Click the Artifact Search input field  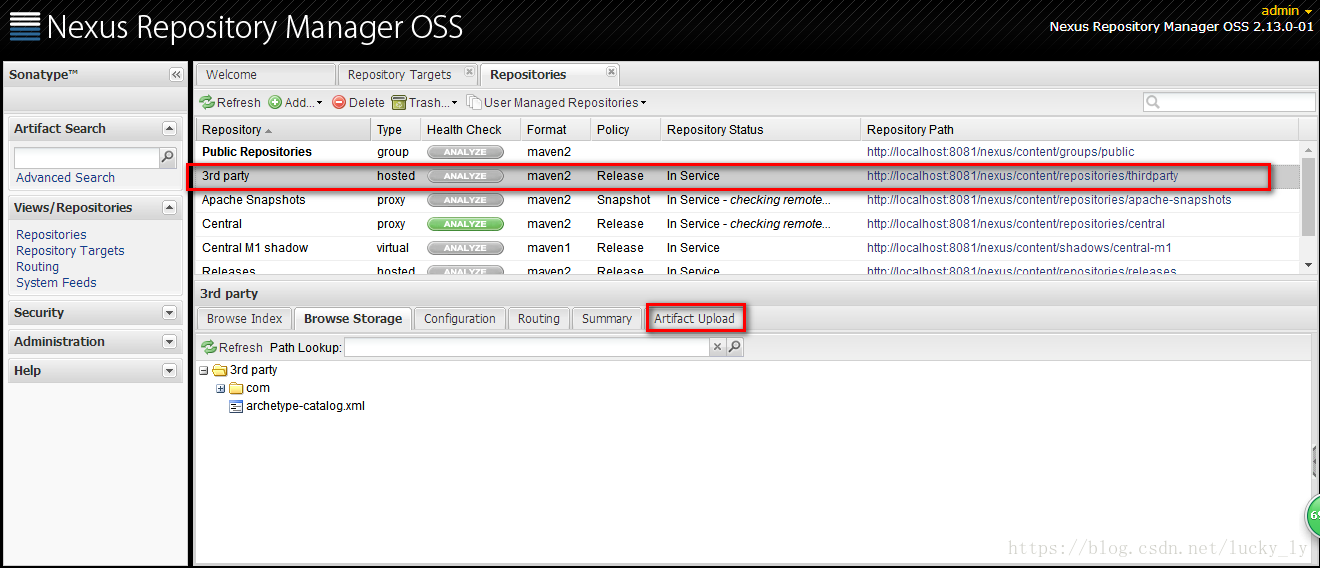click(86, 158)
